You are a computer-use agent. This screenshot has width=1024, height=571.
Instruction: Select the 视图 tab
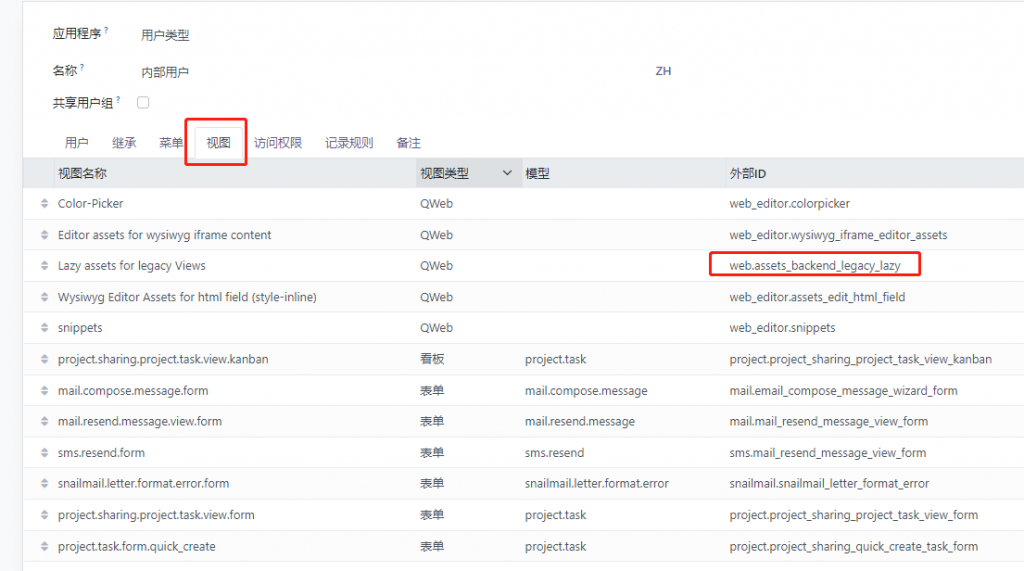click(x=218, y=142)
